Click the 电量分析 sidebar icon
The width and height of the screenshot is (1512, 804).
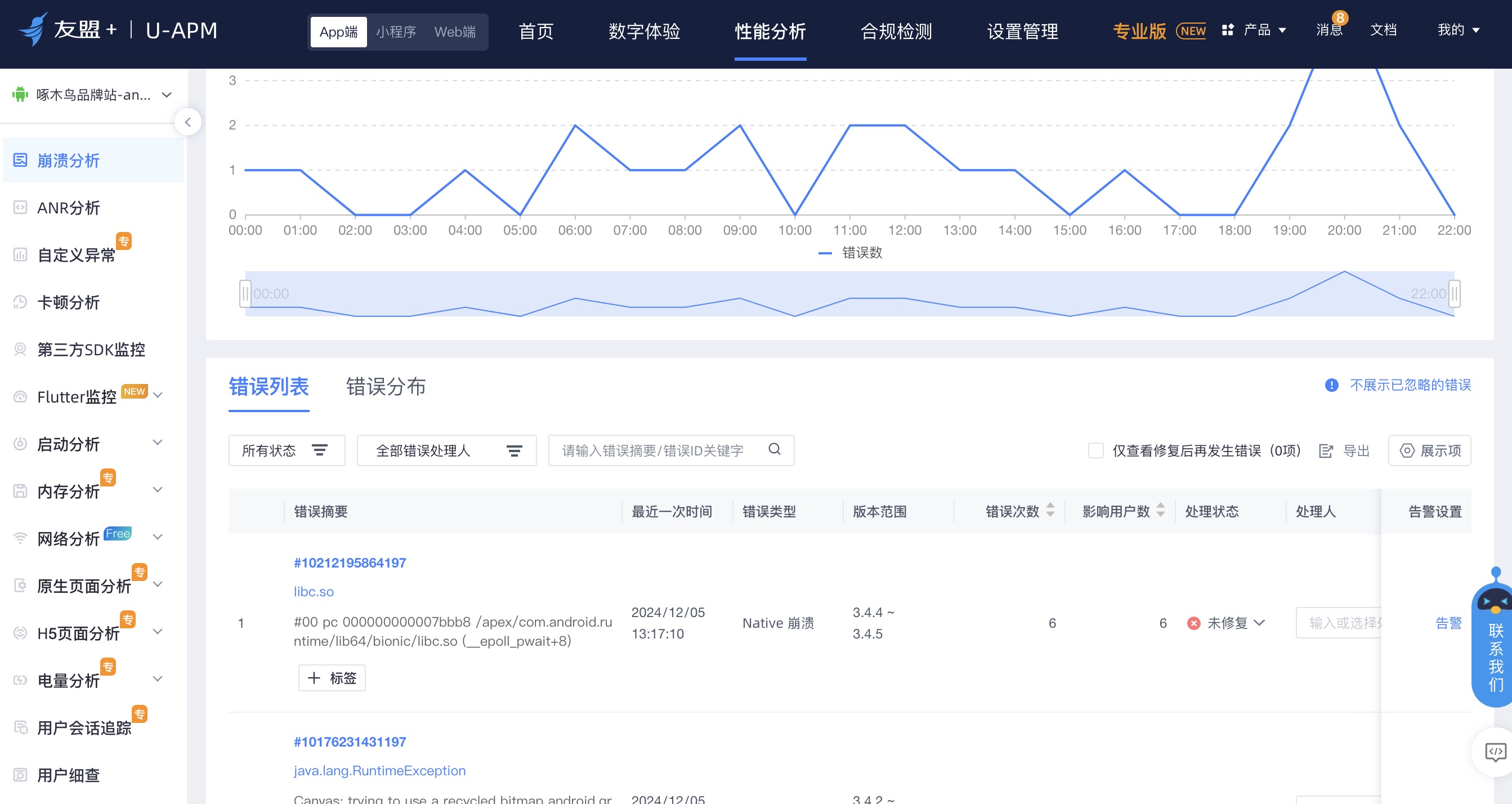(20, 680)
